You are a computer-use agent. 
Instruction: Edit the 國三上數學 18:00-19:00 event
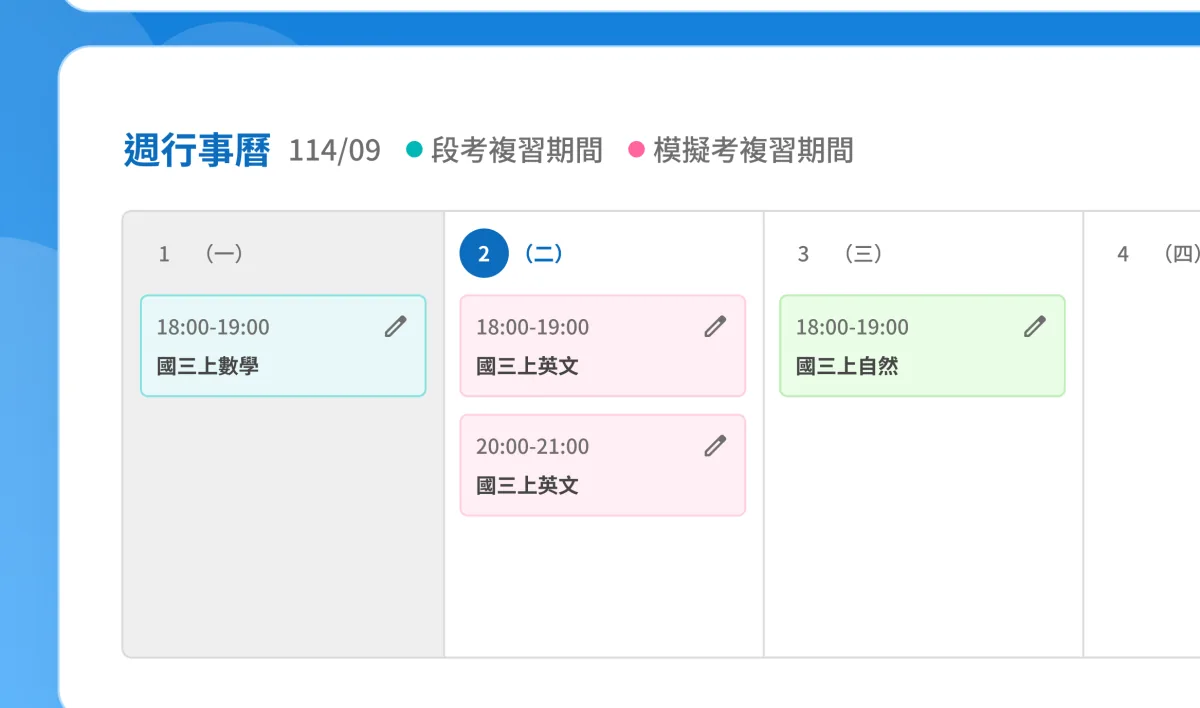(x=396, y=326)
